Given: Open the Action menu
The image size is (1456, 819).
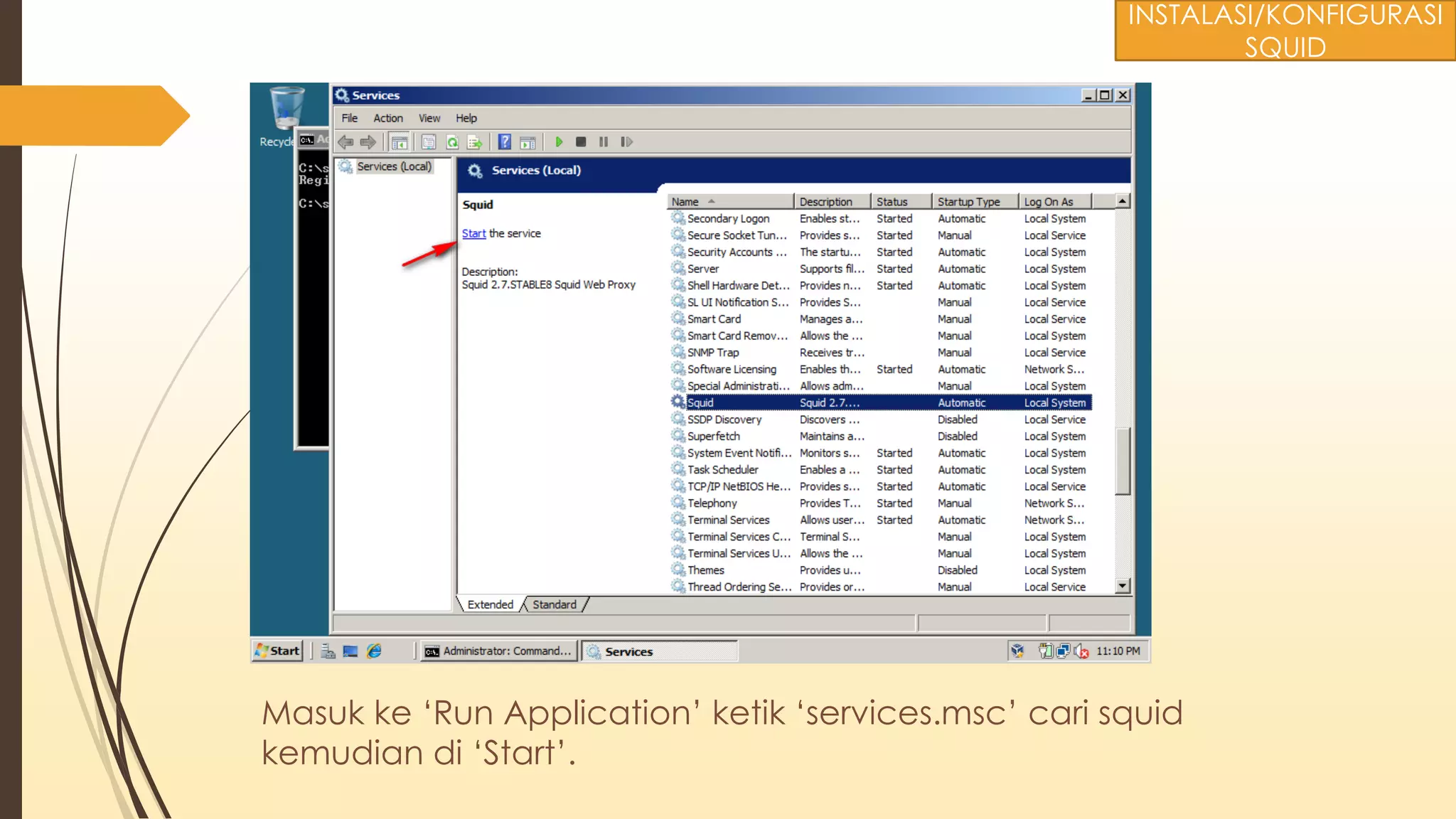Looking at the screenshot, I should pos(388,118).
